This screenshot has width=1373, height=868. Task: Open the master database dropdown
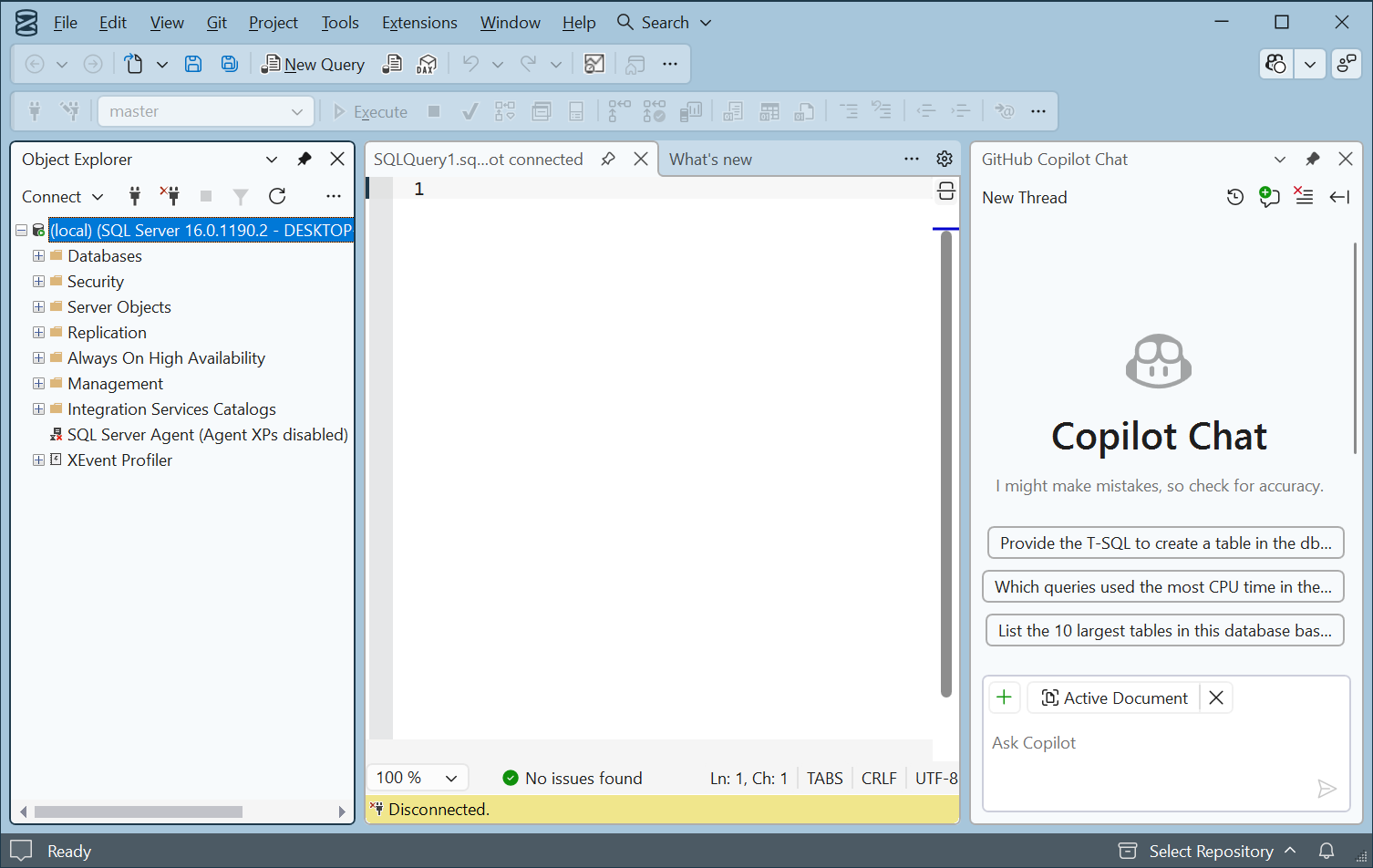(x=206, y=111)
